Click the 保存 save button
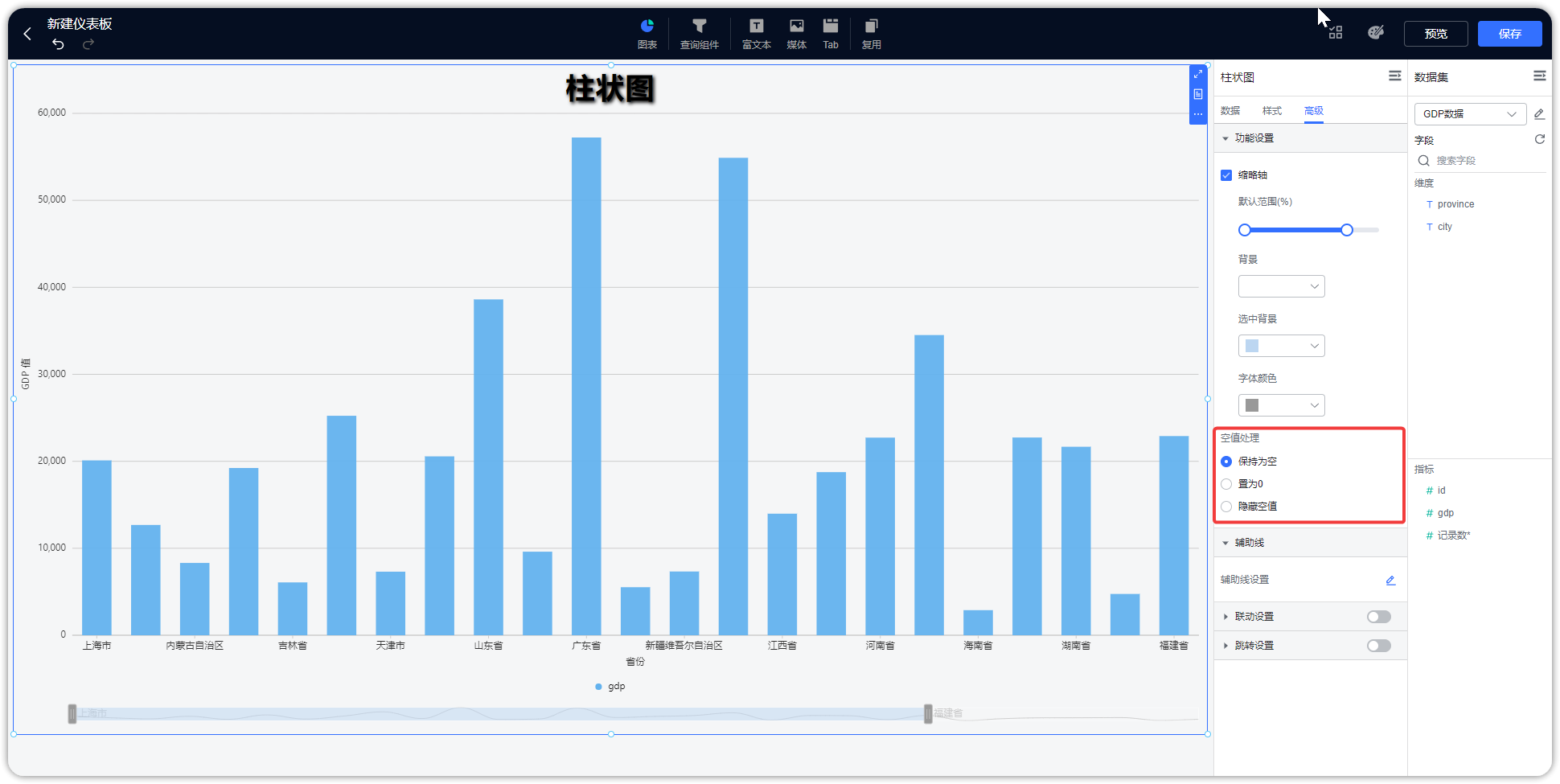 click(1510, 34)
